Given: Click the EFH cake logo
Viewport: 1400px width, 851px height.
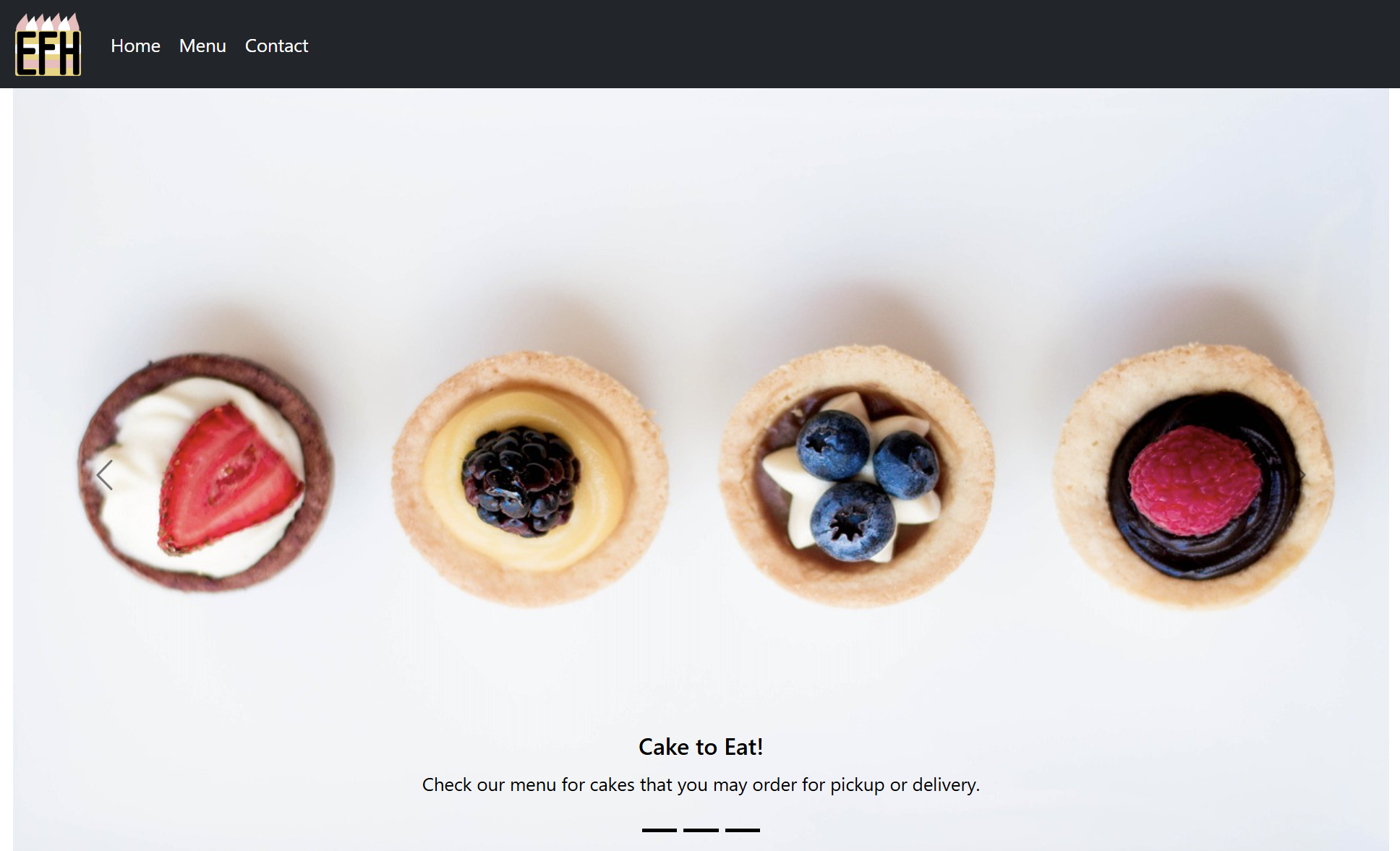Looking at the screenshot, I should pos(48,44).
